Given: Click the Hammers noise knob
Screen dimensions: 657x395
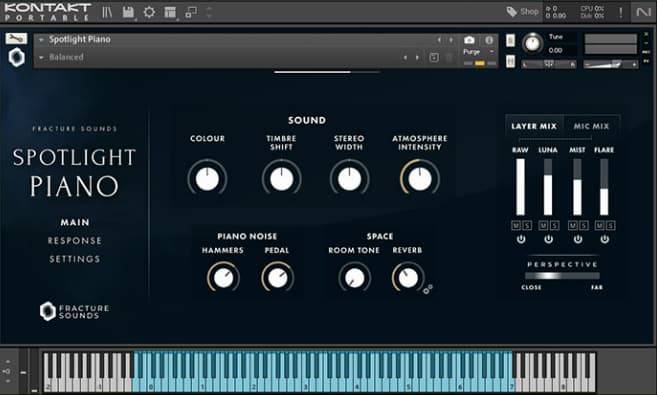Looking at the screenshot, I should [x=223, y=277].
